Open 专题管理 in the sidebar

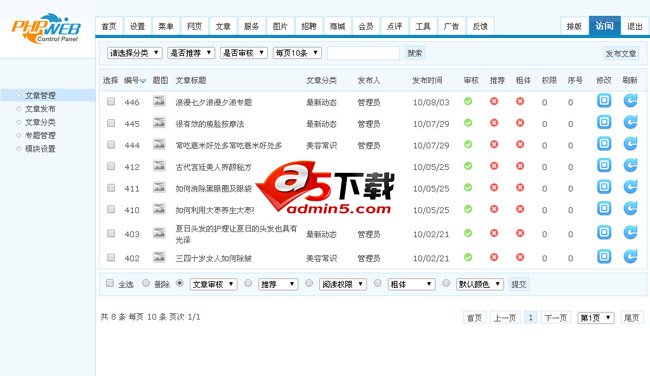(40, 136)
